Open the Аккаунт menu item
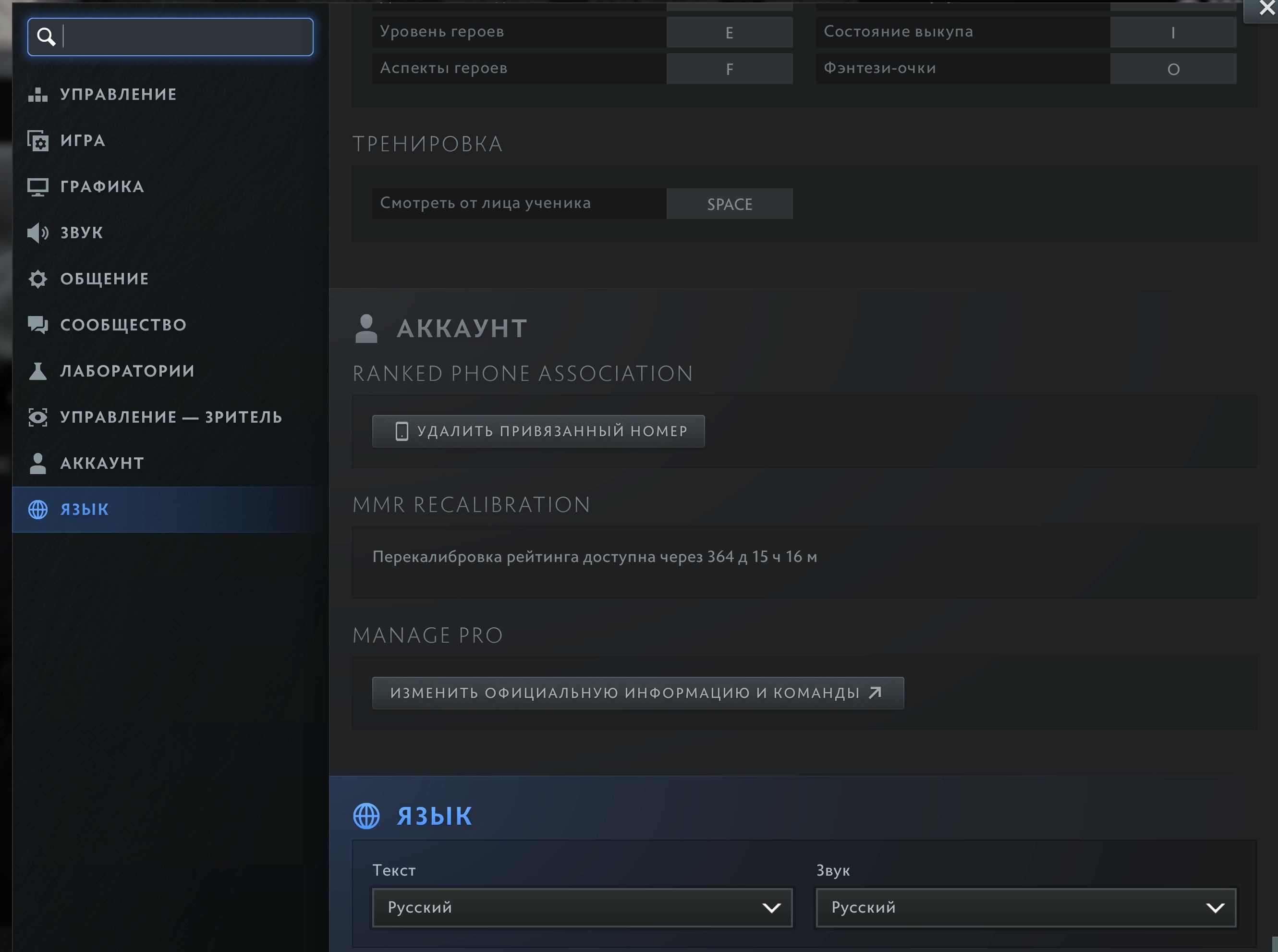1278x952 pixels. pos(102,464)
